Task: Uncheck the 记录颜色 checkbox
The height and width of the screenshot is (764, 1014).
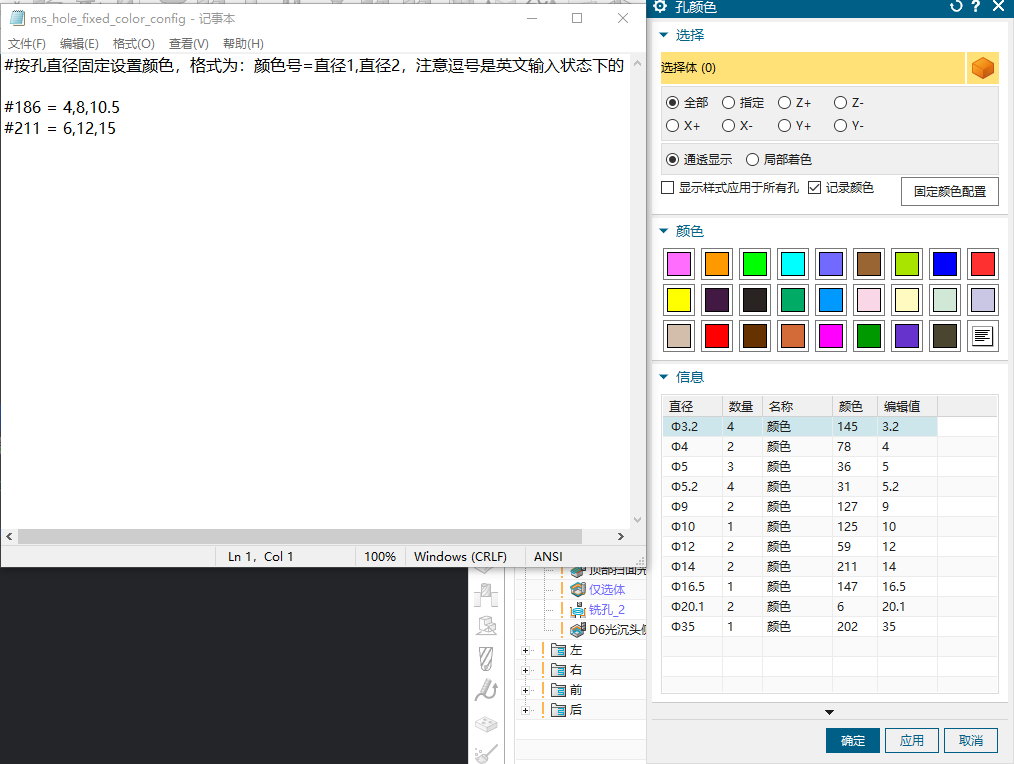Action: click(815, 188)
